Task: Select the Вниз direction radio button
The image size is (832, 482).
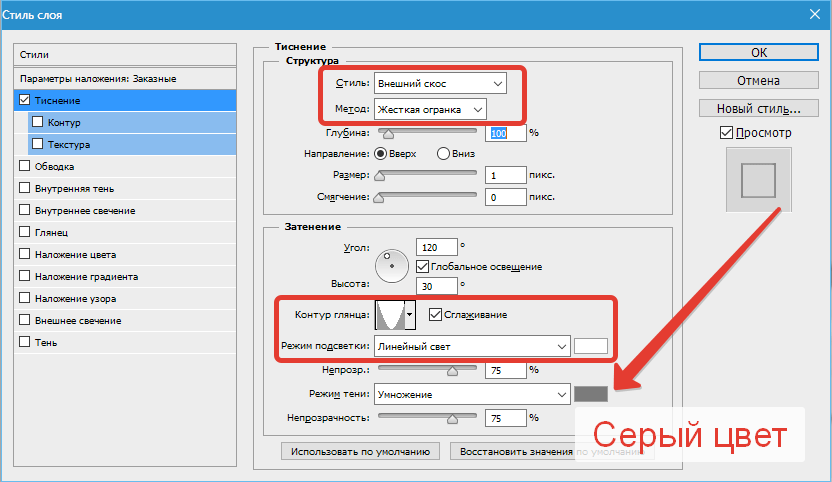Action: point(443,154)
